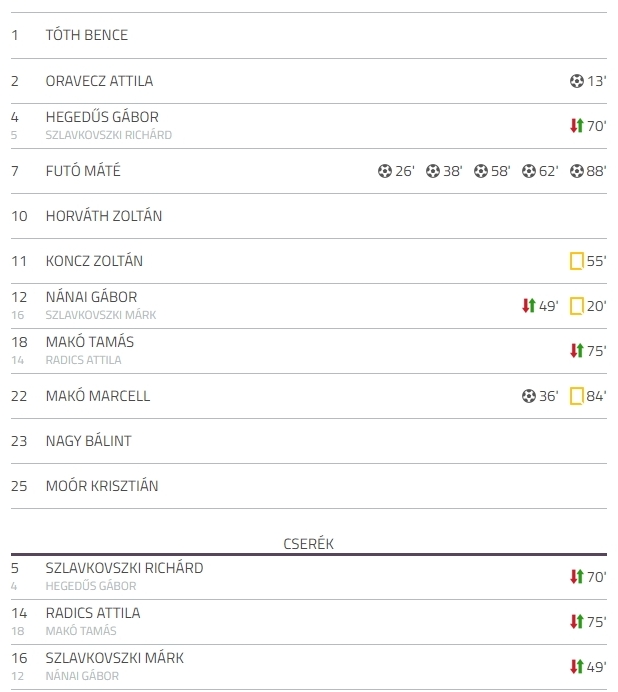Open player Tóth Bence
This screenshot has width=618, height=692.
(87, 35)
